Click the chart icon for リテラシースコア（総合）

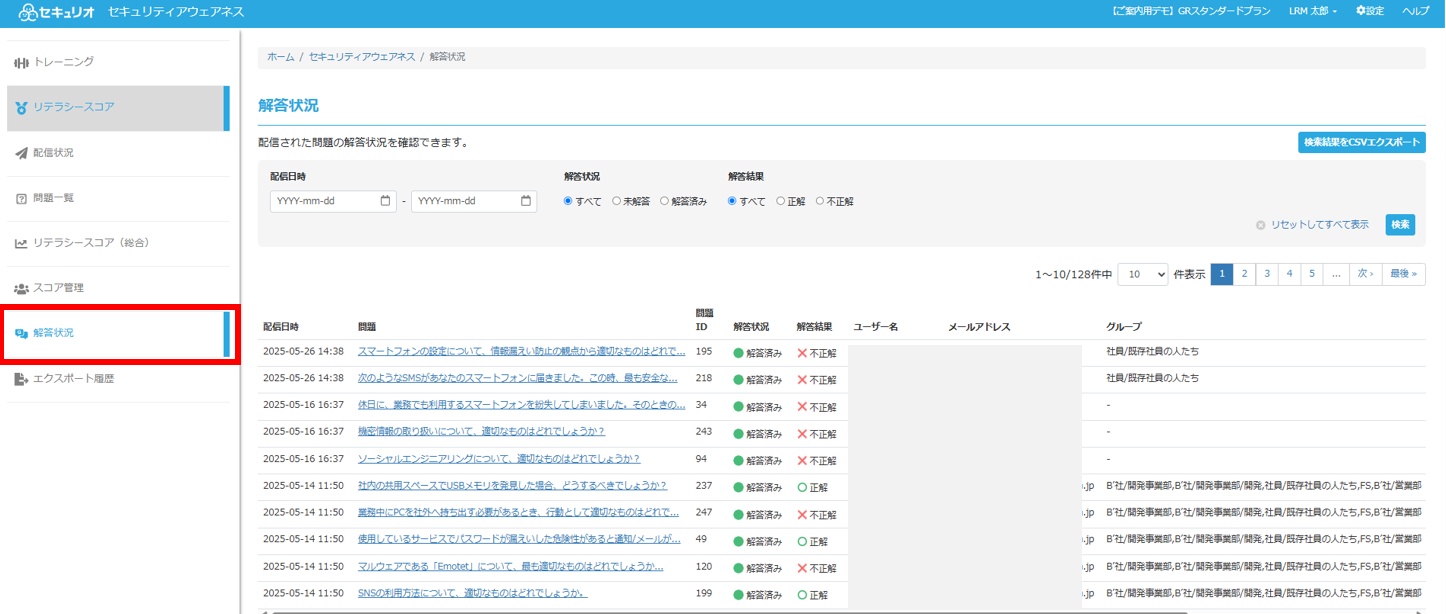tap(21, 243)
